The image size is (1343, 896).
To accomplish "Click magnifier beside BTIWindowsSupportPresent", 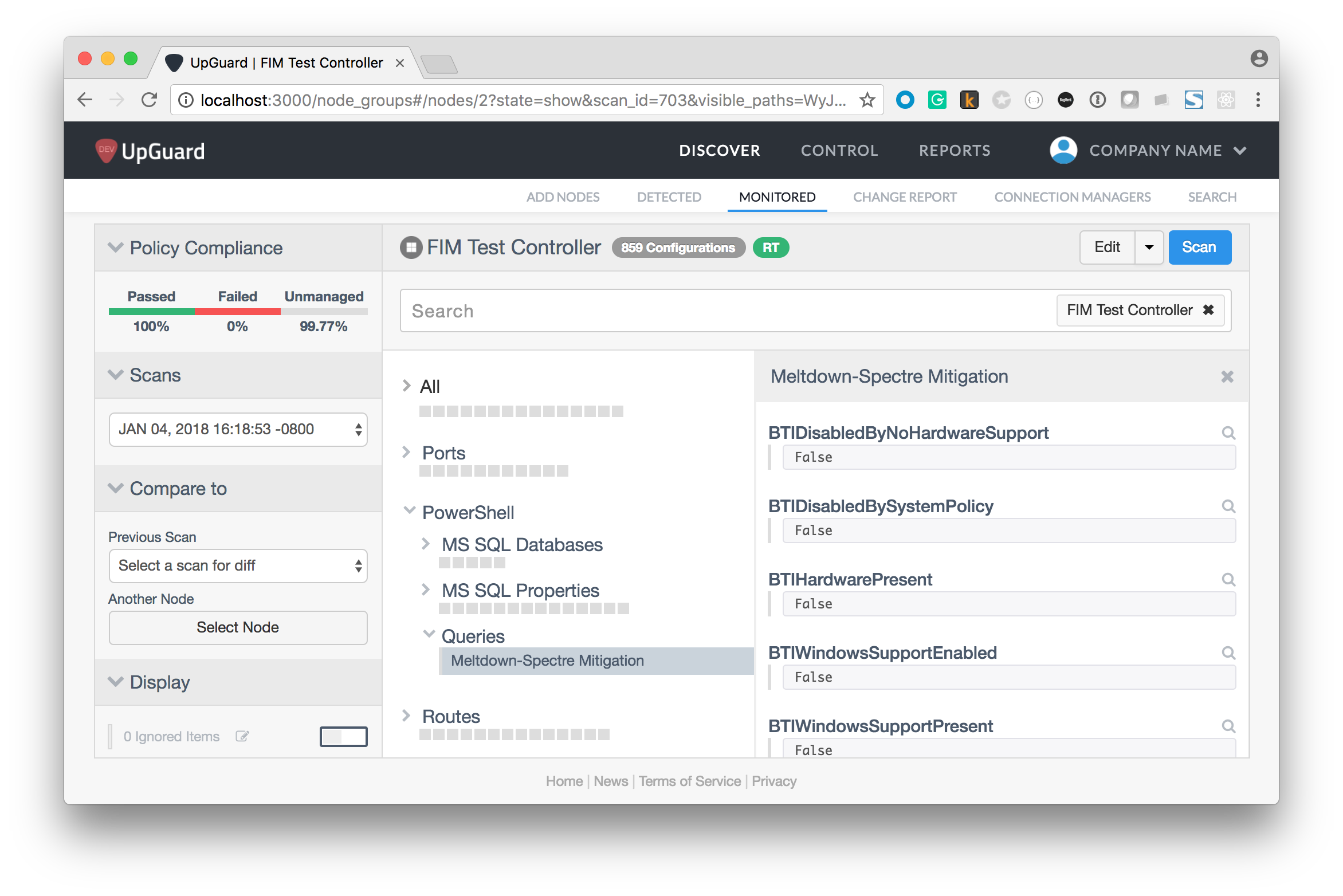I will [1228, 726].
